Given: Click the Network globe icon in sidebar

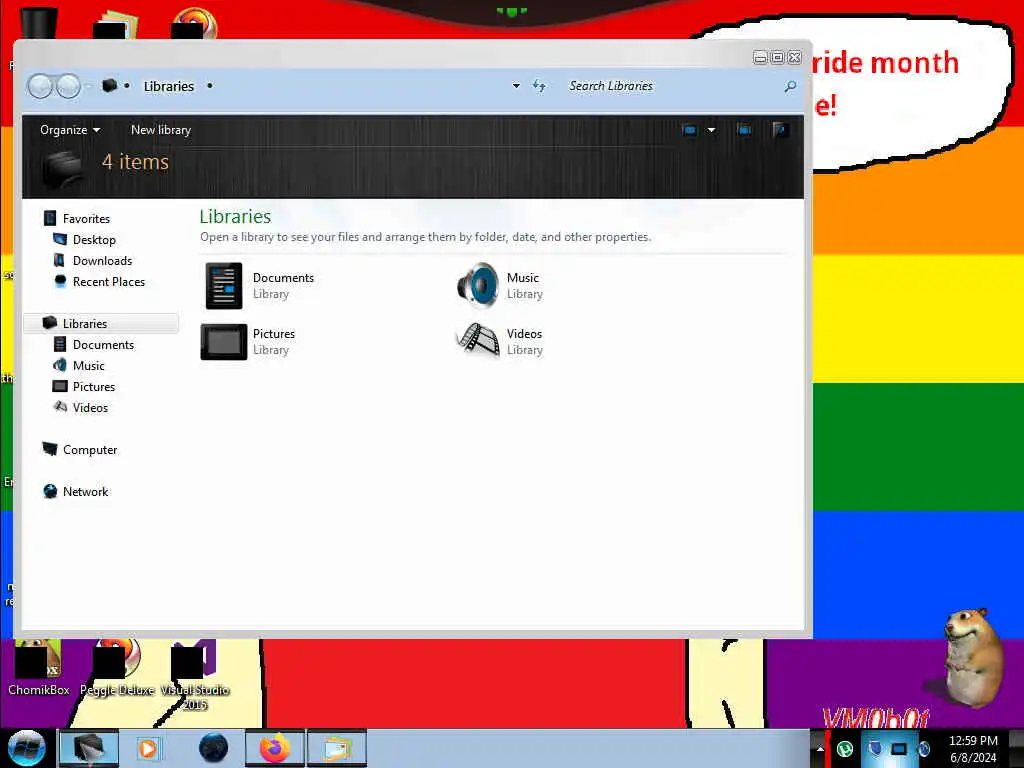Looking at the screenshot, I should [x=50, y=491].
